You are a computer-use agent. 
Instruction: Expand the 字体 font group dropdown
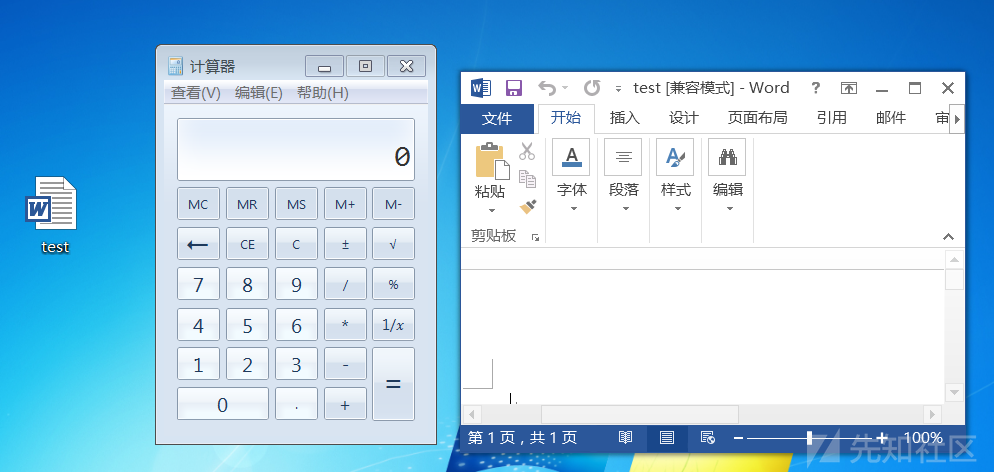pos(574,208)
